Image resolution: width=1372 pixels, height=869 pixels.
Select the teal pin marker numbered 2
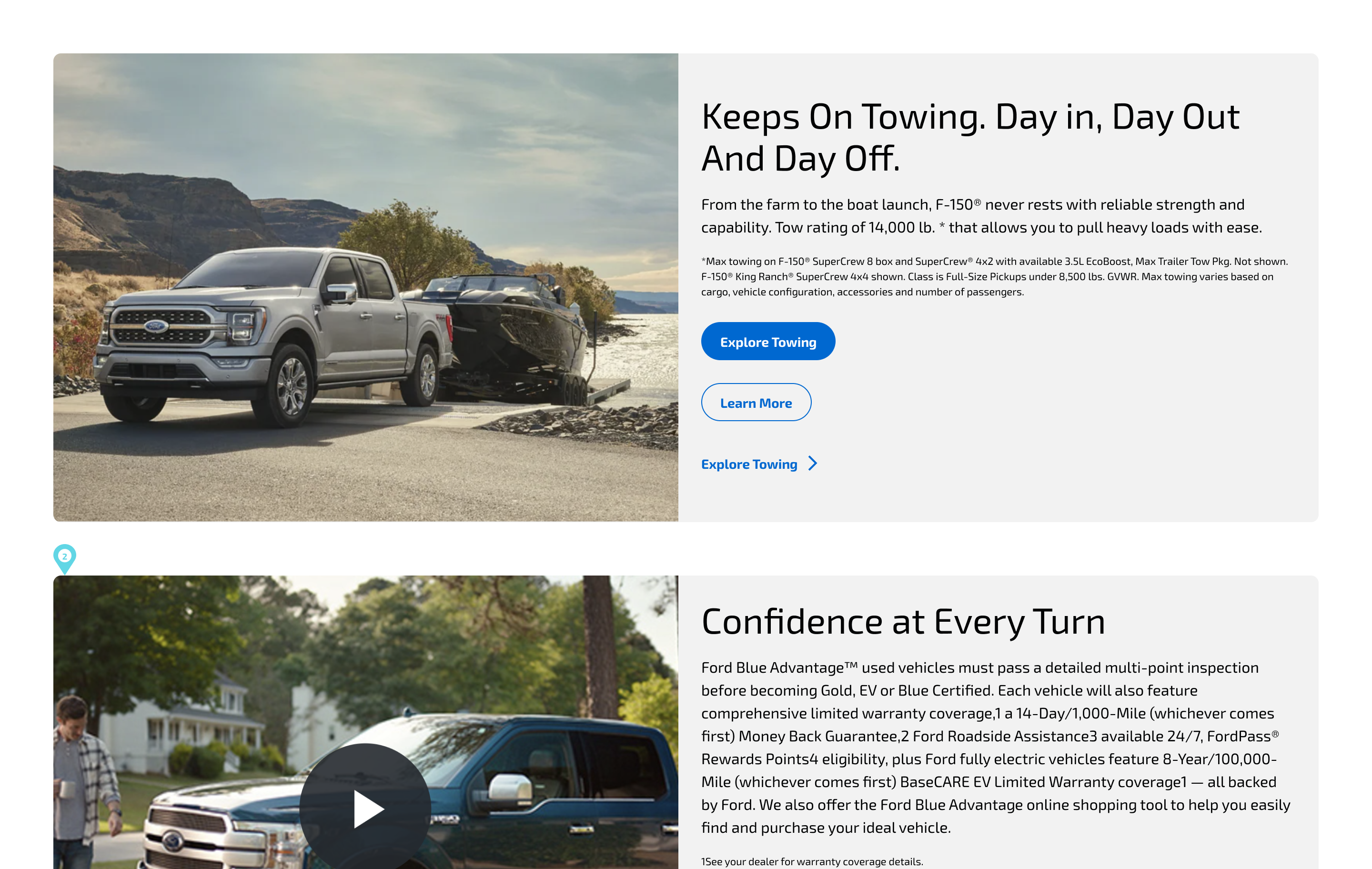pos(64,557)
